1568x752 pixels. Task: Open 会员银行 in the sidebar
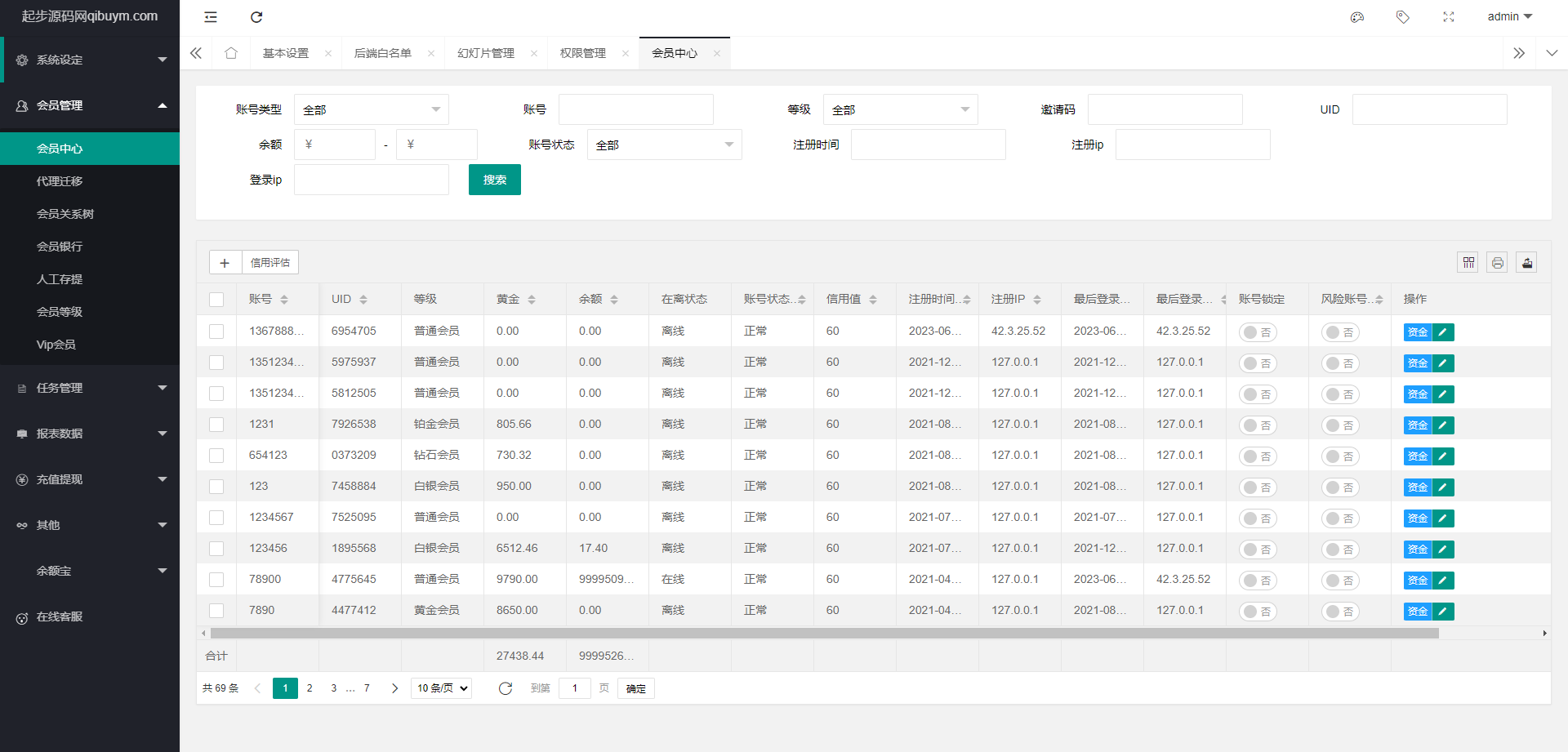tap(60, 247)
